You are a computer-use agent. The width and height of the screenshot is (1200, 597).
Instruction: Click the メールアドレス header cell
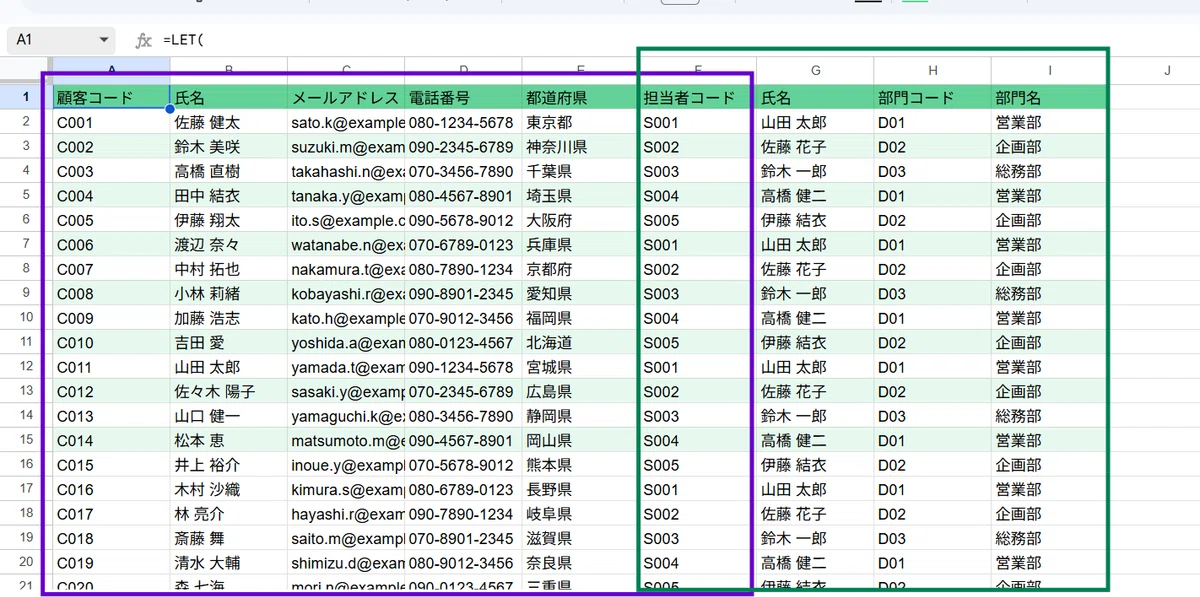tap(346, 98)
